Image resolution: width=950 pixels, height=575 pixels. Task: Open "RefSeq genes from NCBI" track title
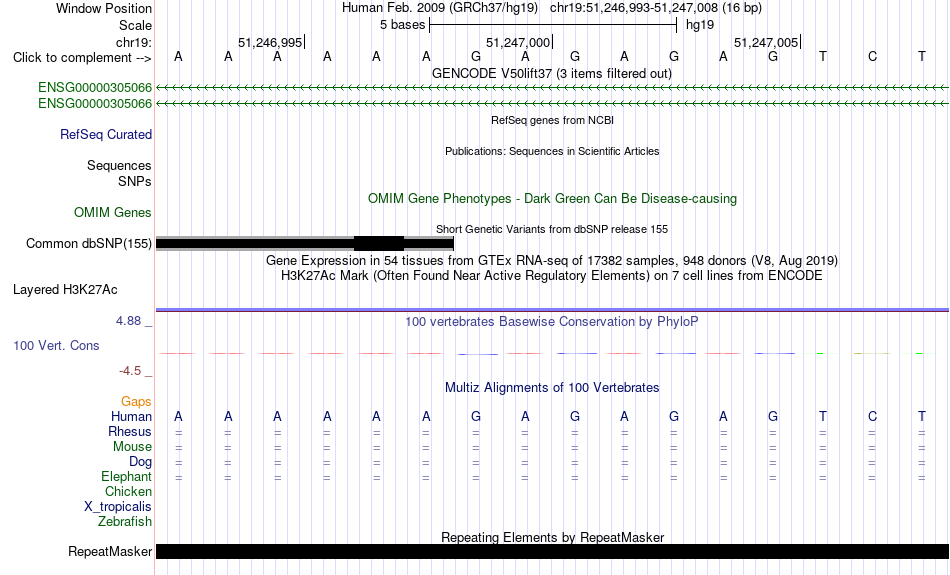coord(552,120)
